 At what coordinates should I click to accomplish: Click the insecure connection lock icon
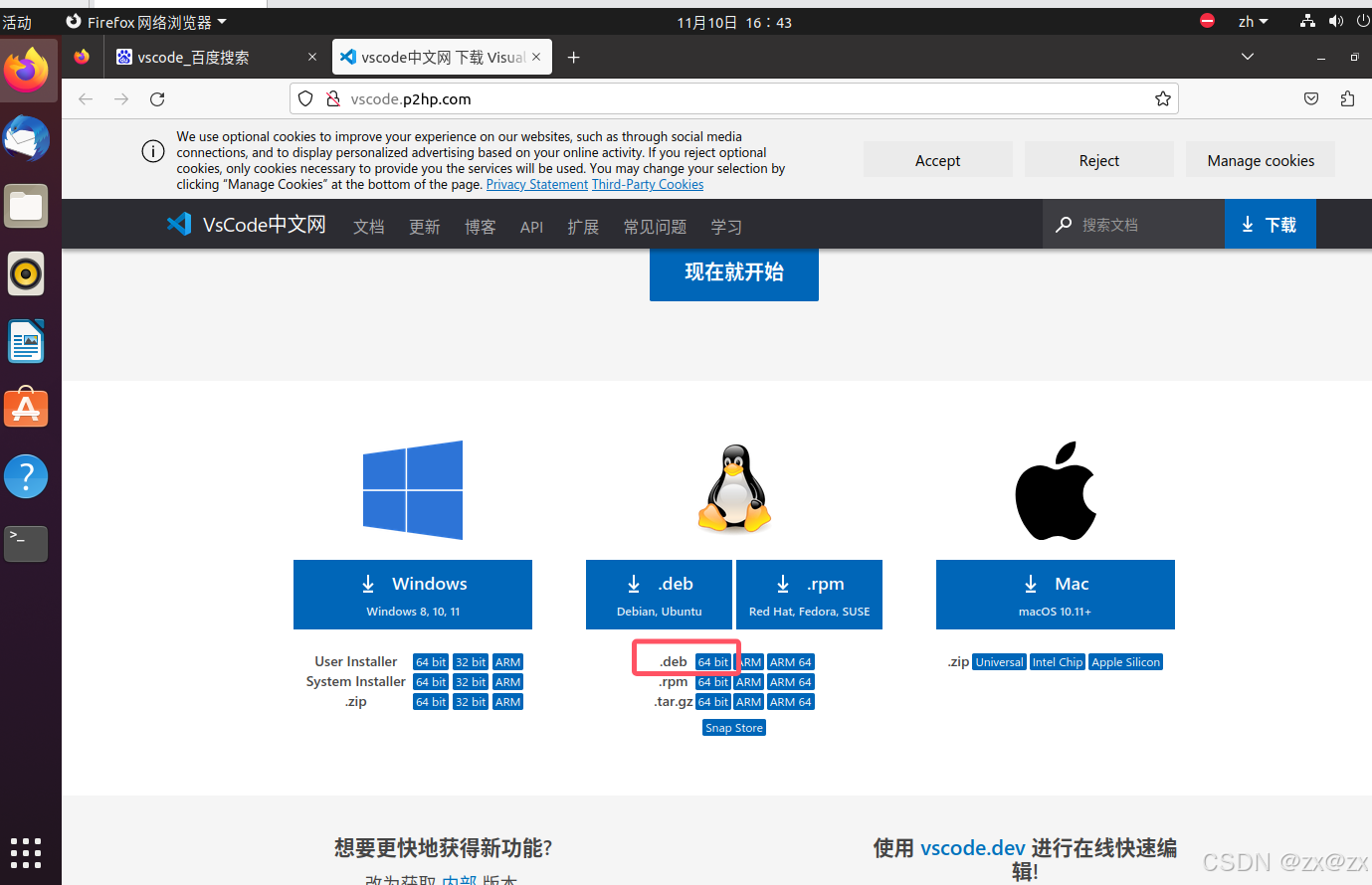[x=333, y=98]
